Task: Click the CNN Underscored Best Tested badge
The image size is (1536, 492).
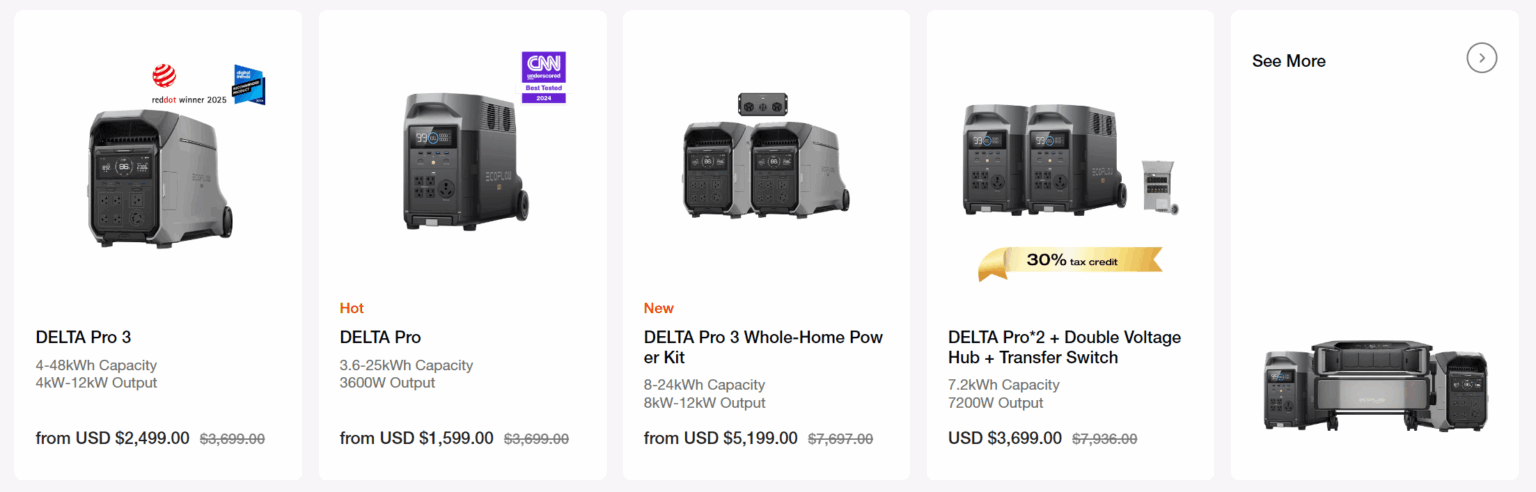Action: [544, 77]
